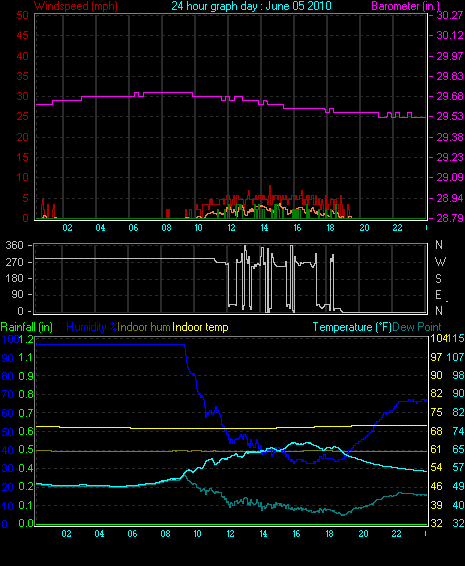Click the 'E' compass label
This screenshot has height=566, width=465.
click(x=438, y=295)
